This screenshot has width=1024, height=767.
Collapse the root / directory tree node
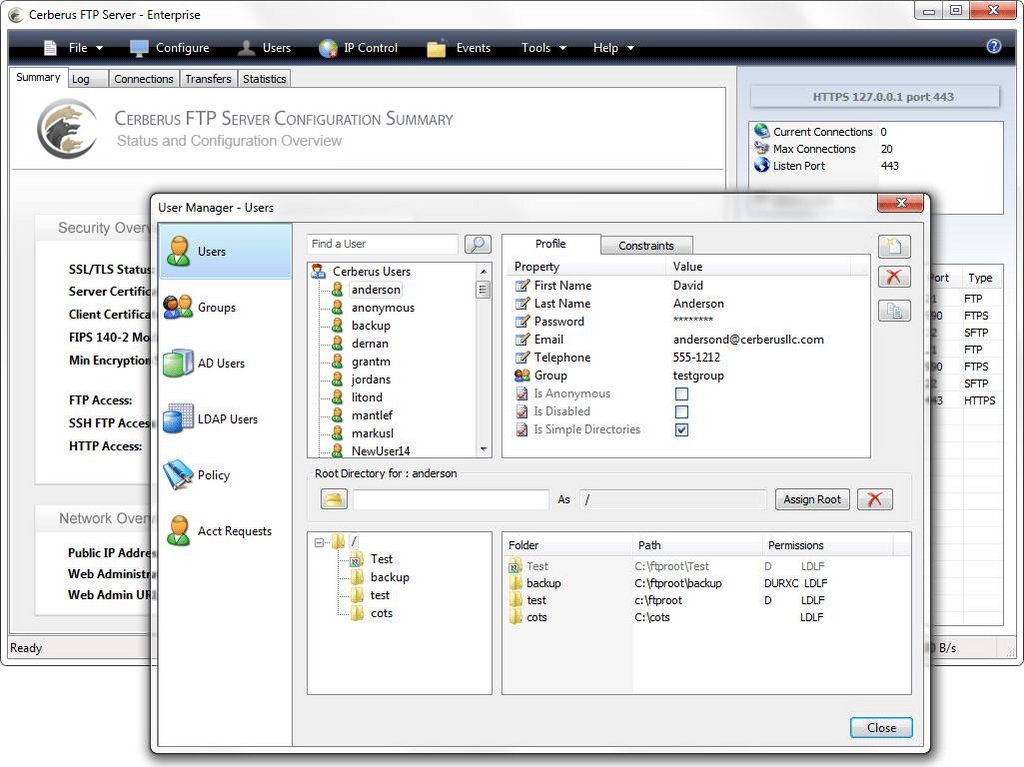319,542
